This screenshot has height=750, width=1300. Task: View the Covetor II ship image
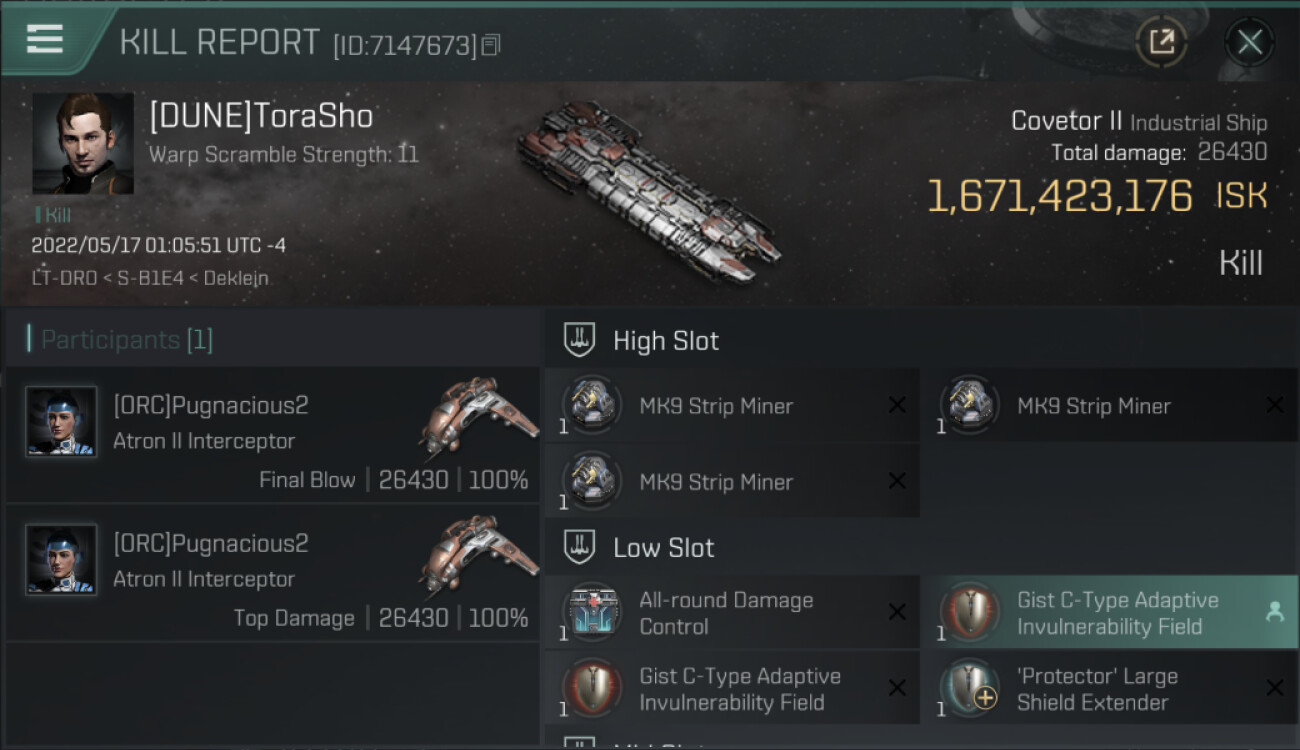pos(650,190)
